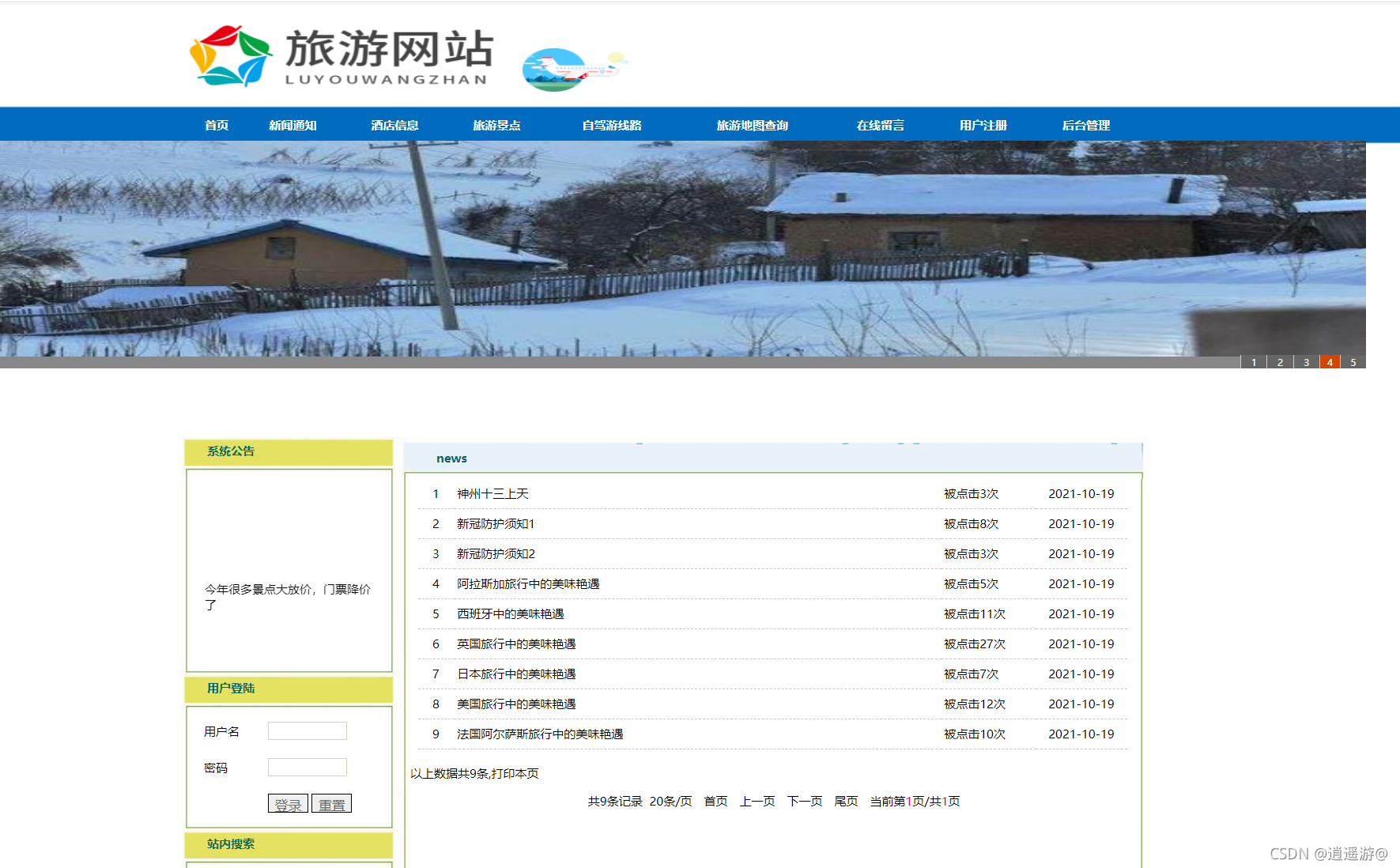Go to 尾页 last page of news

(845, 801)
